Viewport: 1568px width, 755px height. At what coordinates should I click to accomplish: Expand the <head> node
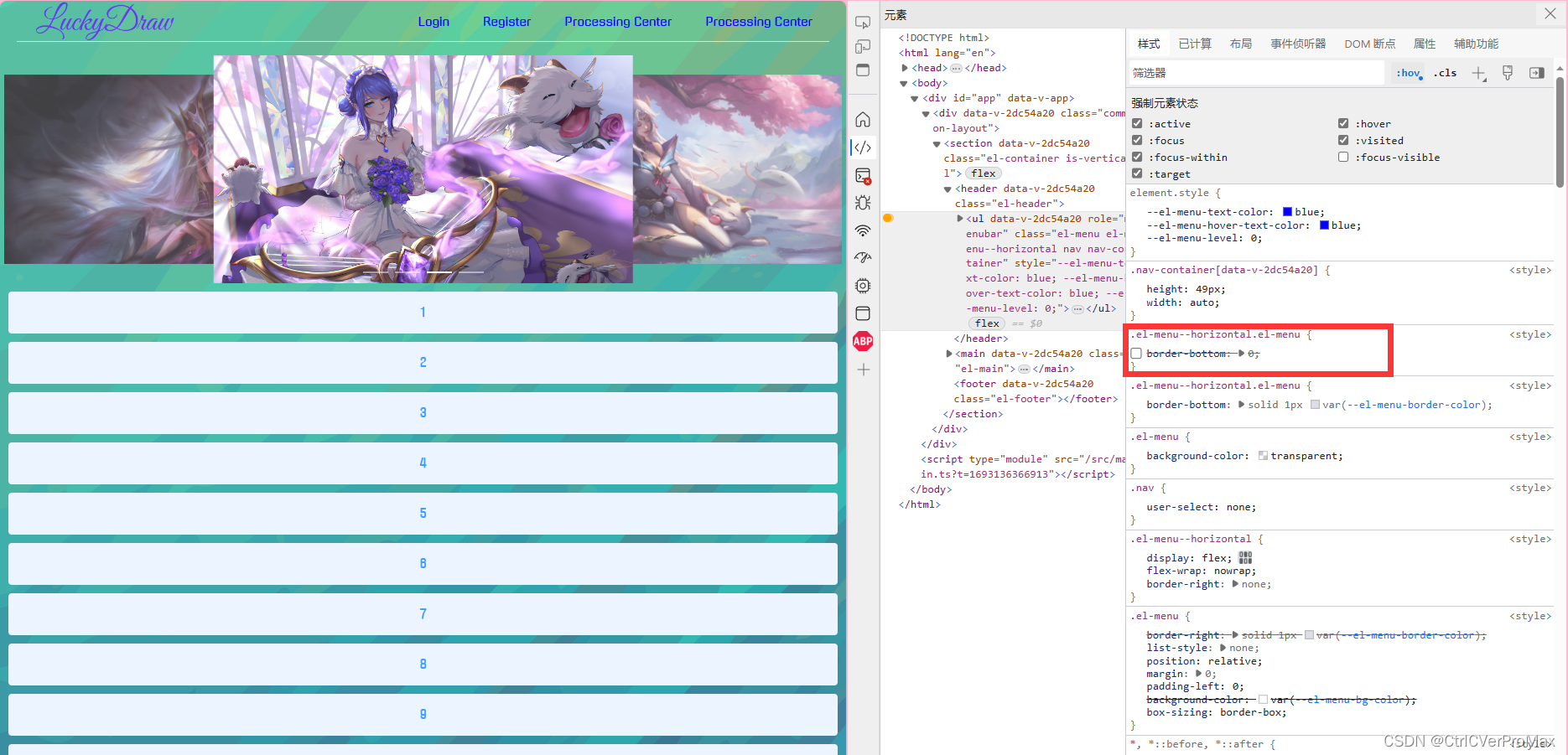coord(905,68)
